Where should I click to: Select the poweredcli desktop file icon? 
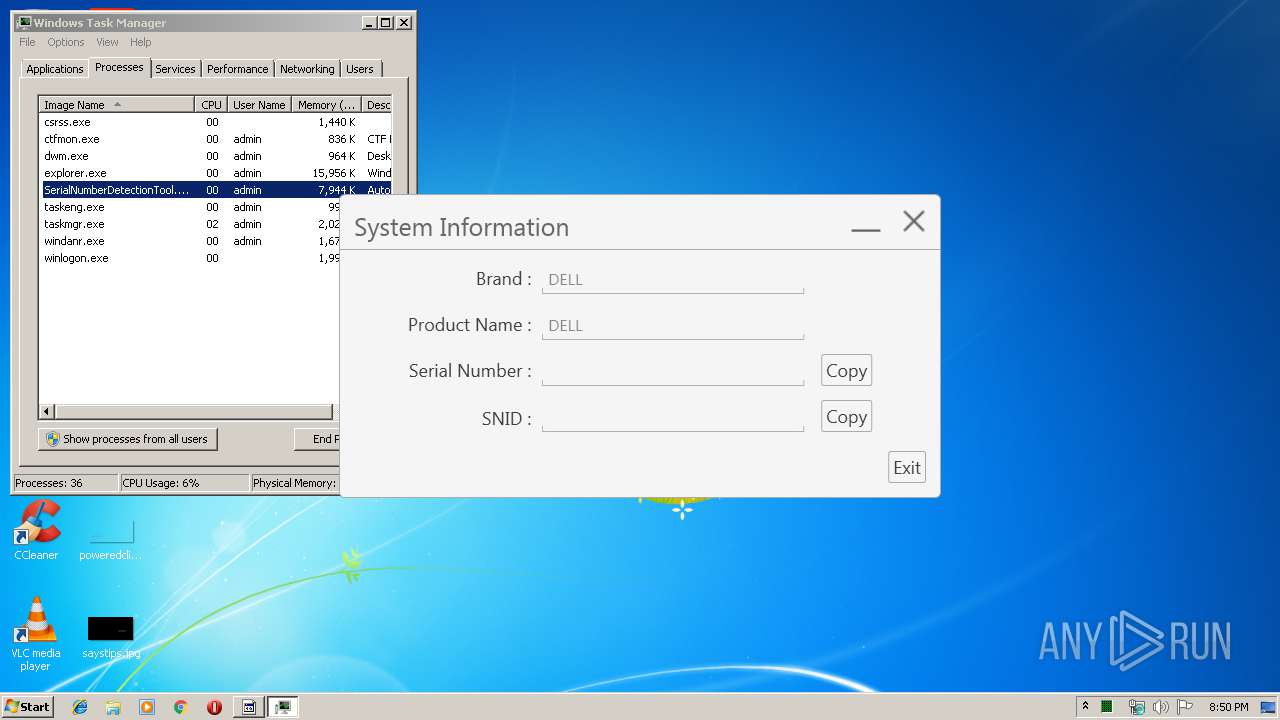point(110,539)
